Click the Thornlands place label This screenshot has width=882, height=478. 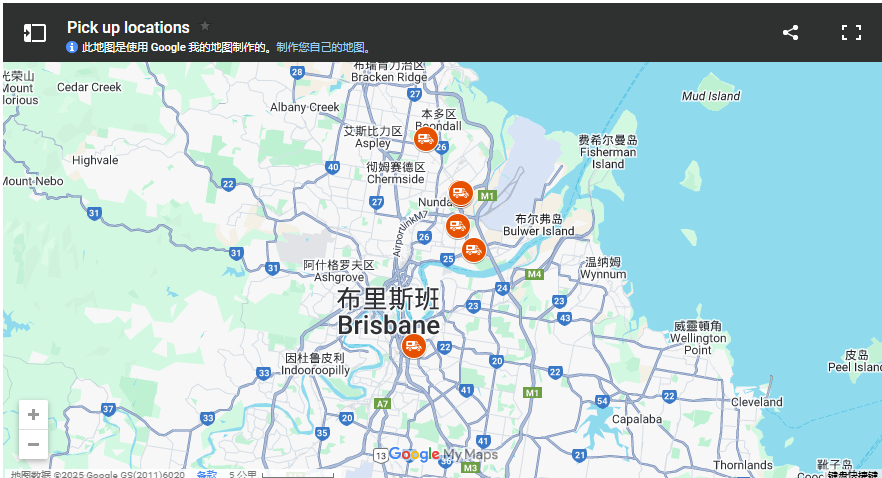pyautogui.click(x=743, y=465)
